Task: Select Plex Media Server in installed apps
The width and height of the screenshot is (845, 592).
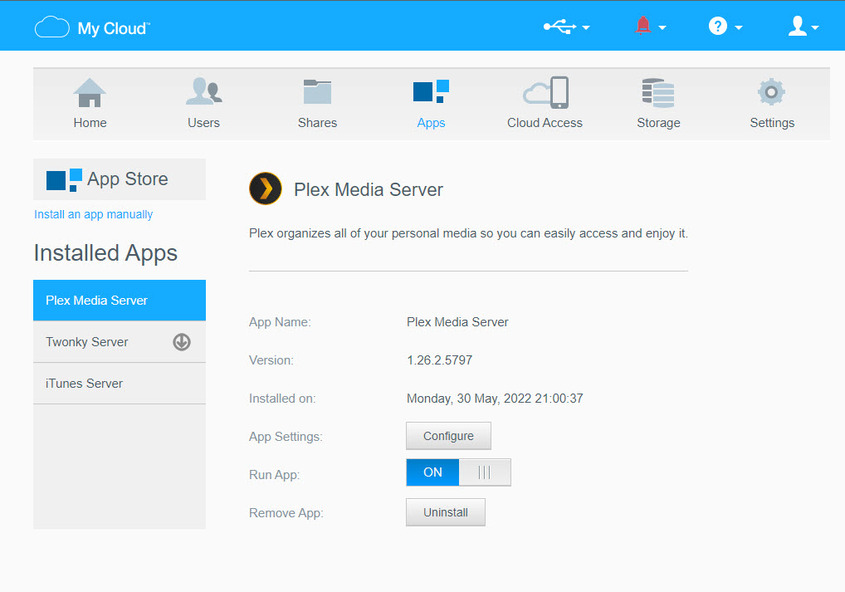Action: tap(120, 301)
